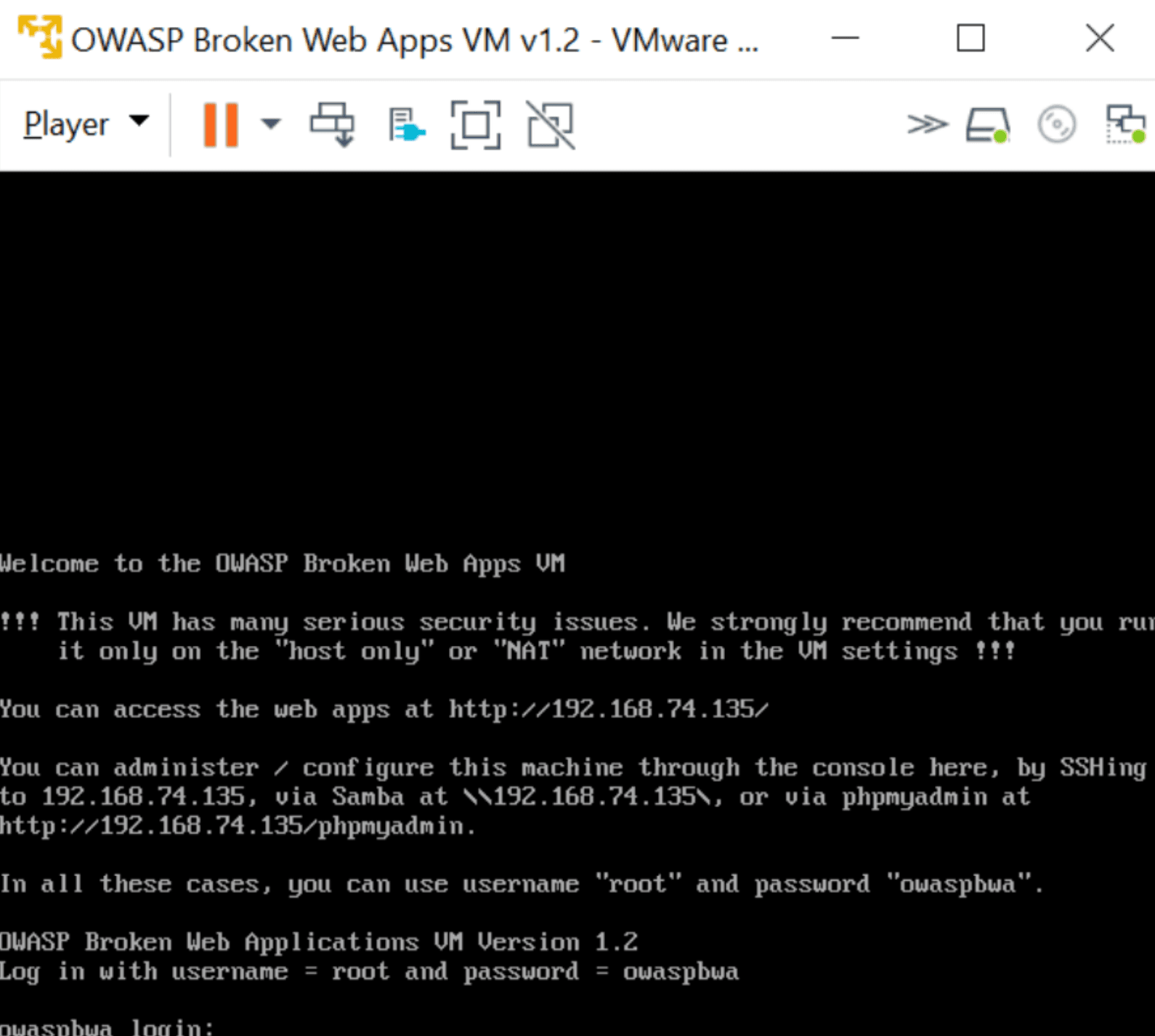Pause the virtual machine

[220, 125]
